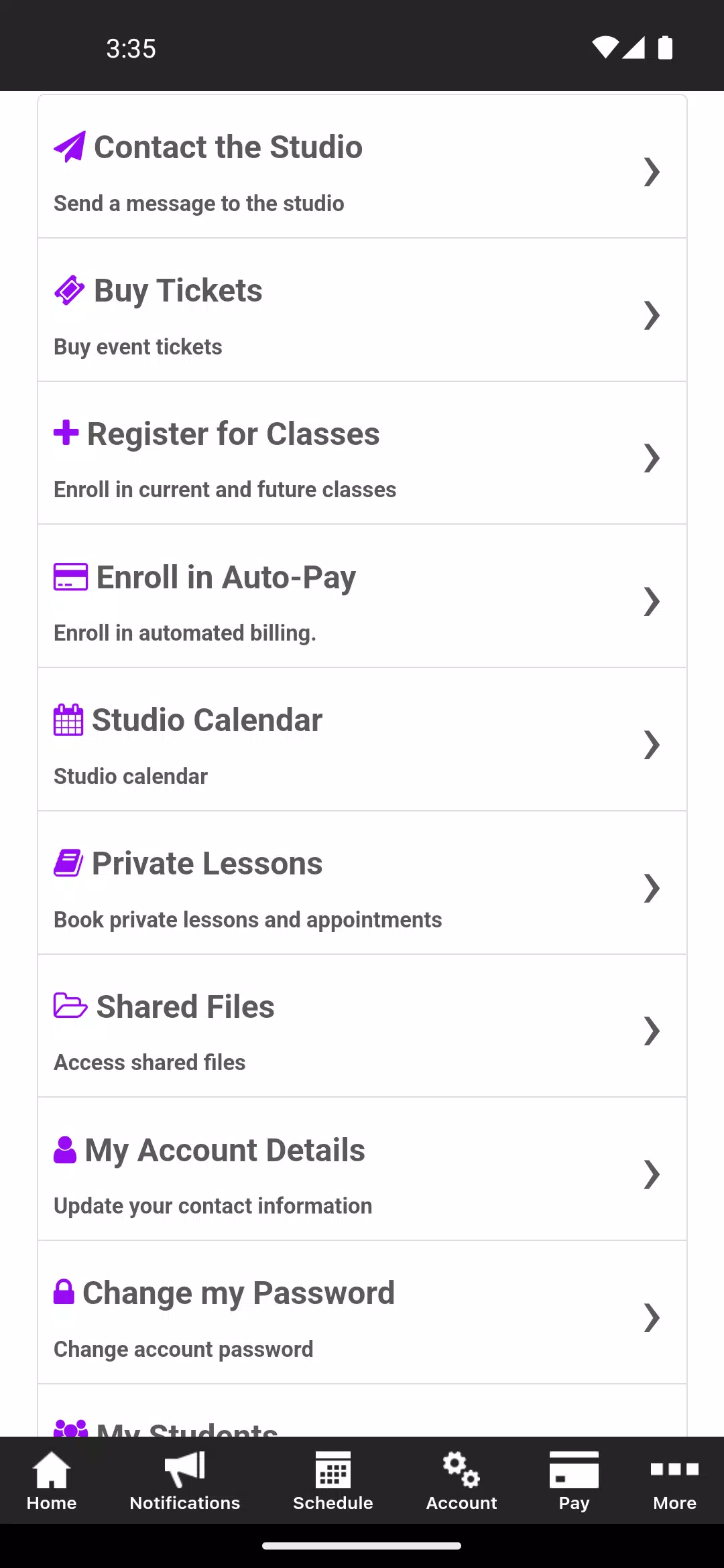The width and height of the screenshot is (724, 1568).
Task: Open Buy Tickets via its chevron arrow
Action: point(652,315)
